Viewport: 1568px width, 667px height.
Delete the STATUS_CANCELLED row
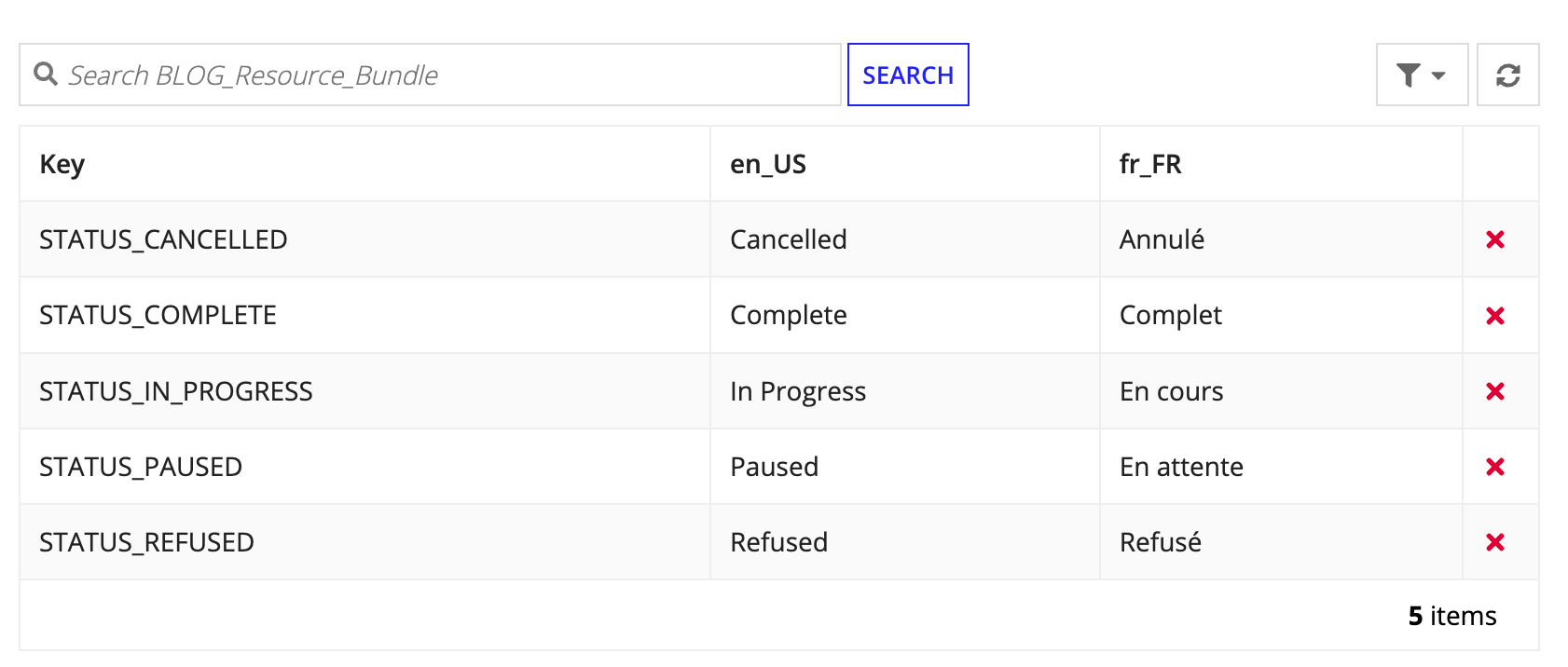[1494, 240]
